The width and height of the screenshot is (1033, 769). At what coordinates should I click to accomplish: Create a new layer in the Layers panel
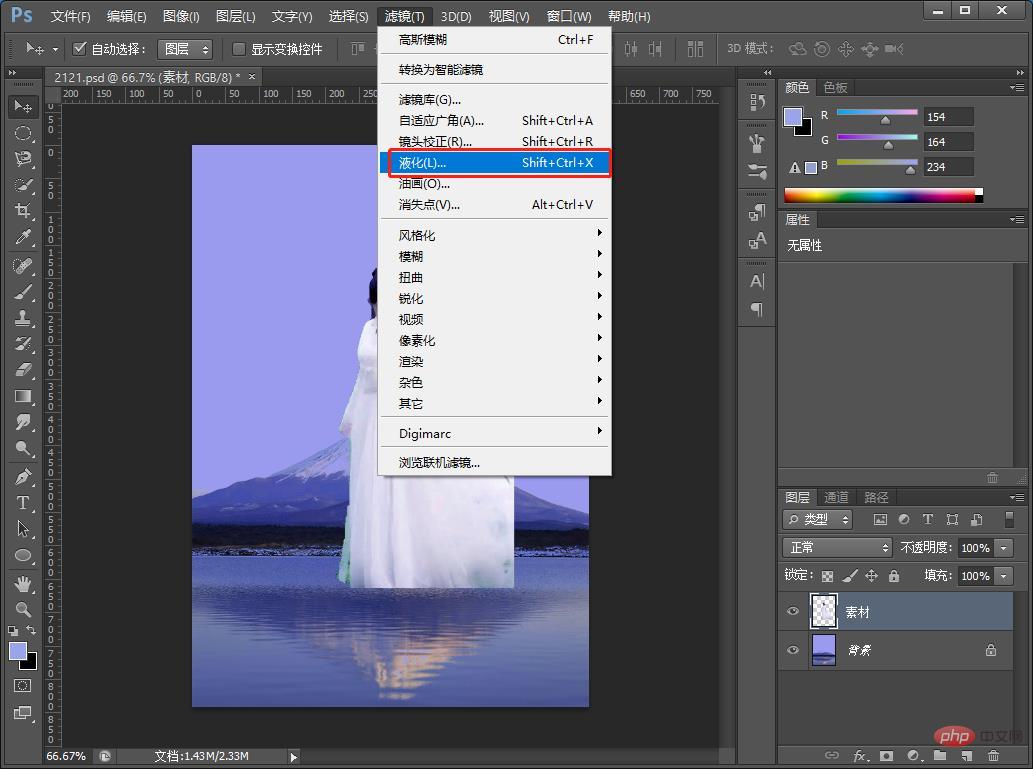(x=966, y=755)
